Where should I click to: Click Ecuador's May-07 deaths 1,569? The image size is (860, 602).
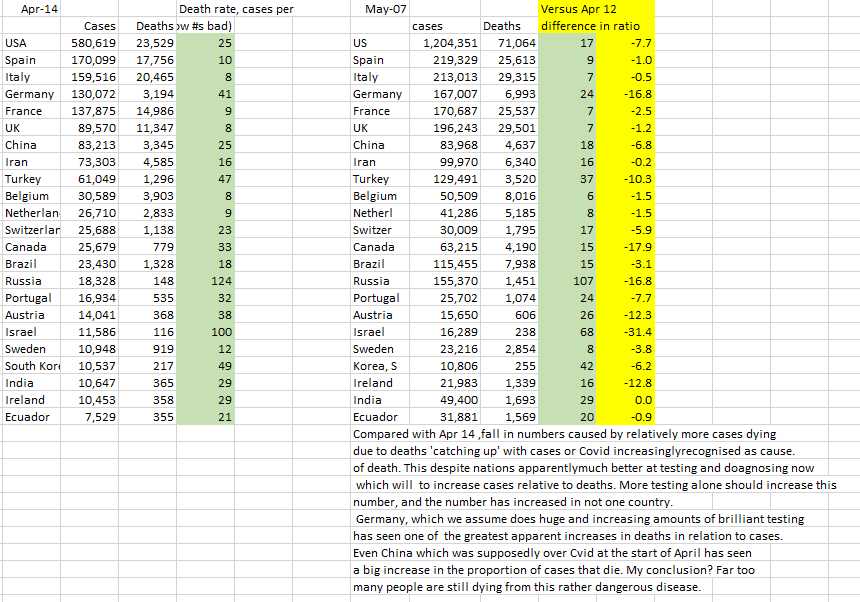point(520,417)
